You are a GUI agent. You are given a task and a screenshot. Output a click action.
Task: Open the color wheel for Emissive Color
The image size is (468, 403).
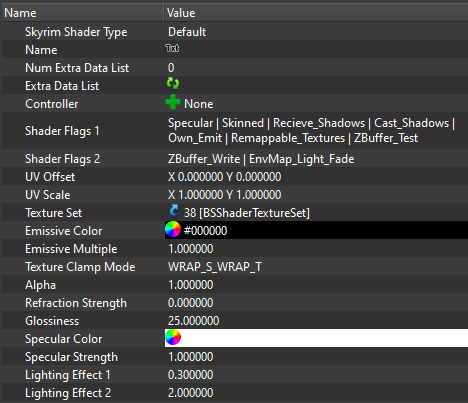pyautogui.click(x=173, y=229)
